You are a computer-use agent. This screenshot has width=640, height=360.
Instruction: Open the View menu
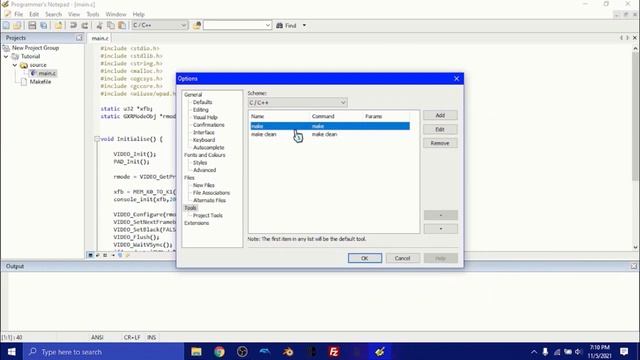[x=74, y=14]
